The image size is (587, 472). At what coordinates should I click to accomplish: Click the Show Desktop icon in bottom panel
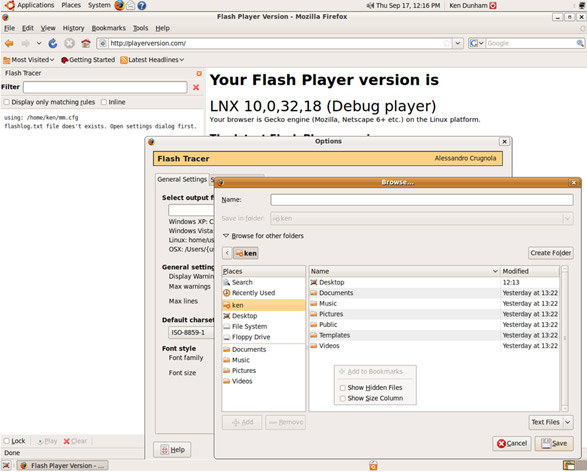pyautogui.click(x=6, y=465)
